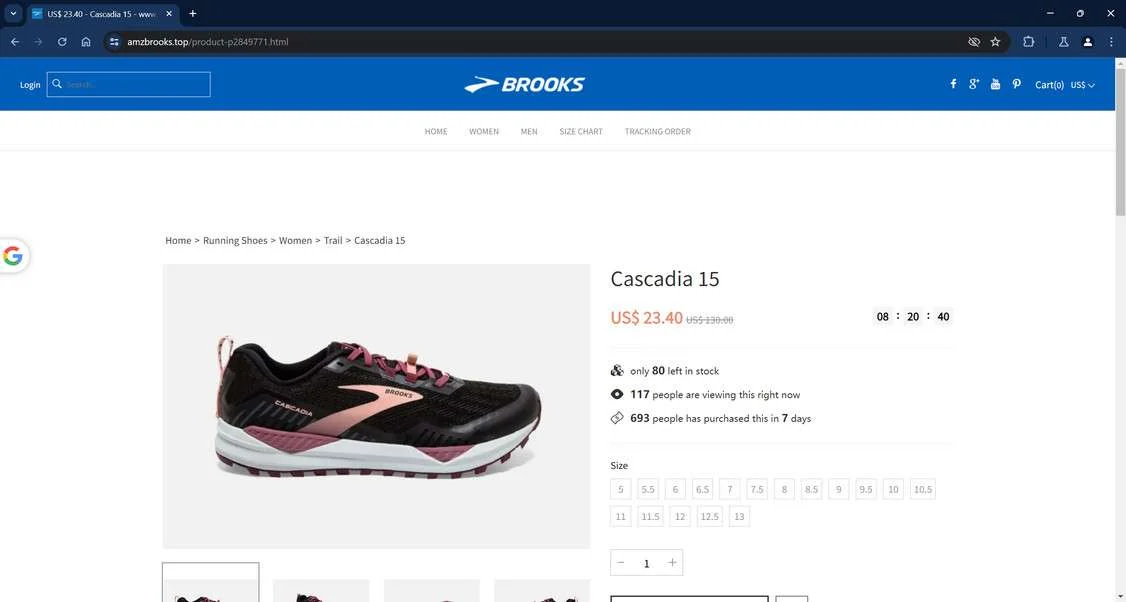Go to the MEN menu item
This screenshot has width=1126, height=602.
pos(529,131)
